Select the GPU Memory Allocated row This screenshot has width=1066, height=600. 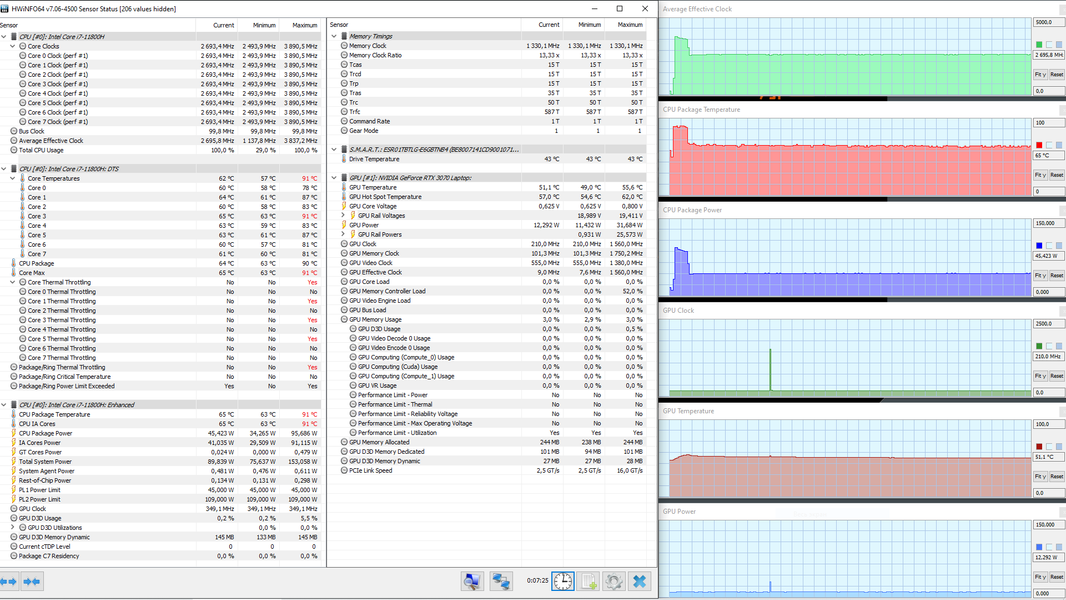[487, 442]
